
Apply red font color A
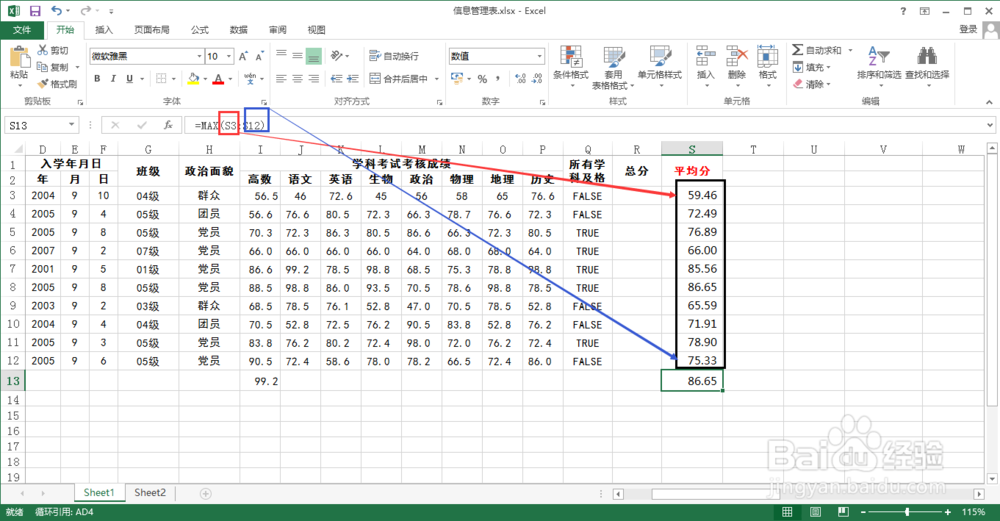[x=218, y=78]
